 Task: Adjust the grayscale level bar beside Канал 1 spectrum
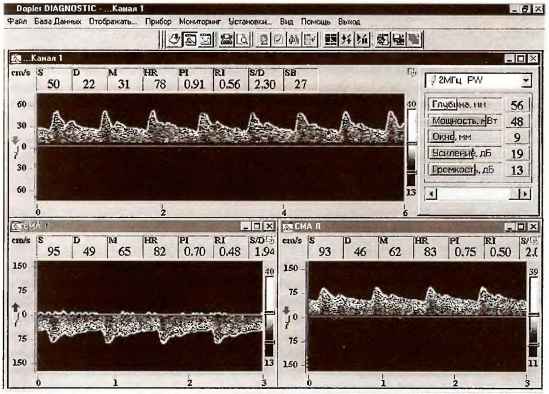412,147
